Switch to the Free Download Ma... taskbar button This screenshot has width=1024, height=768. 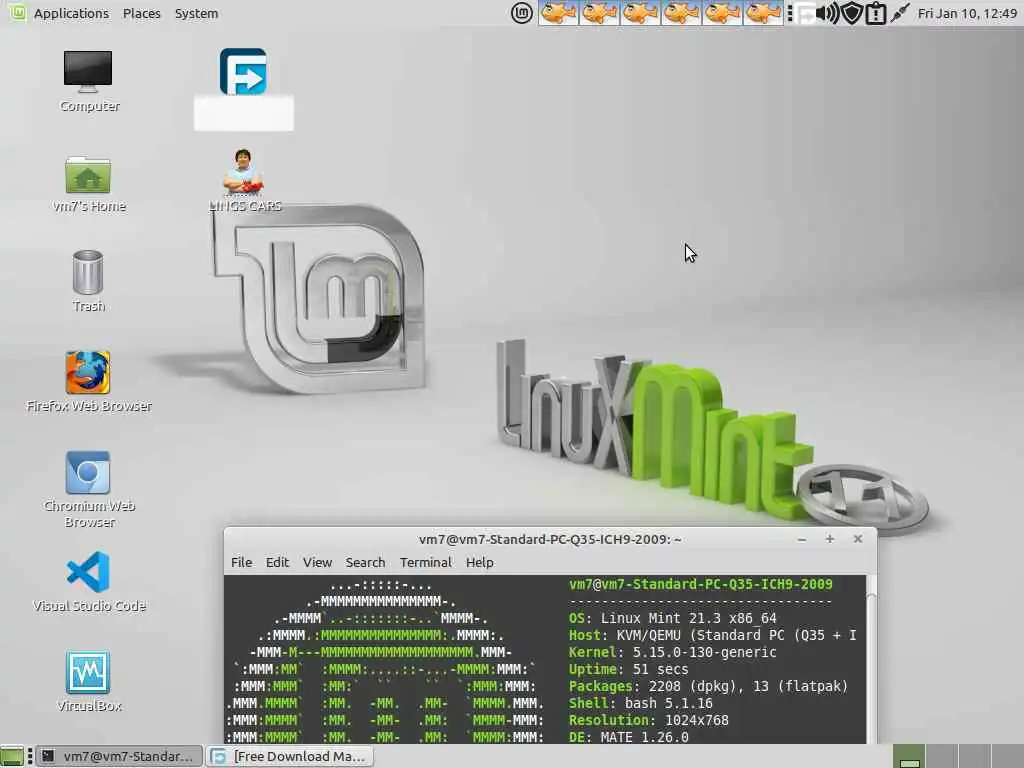coord(291,756)
